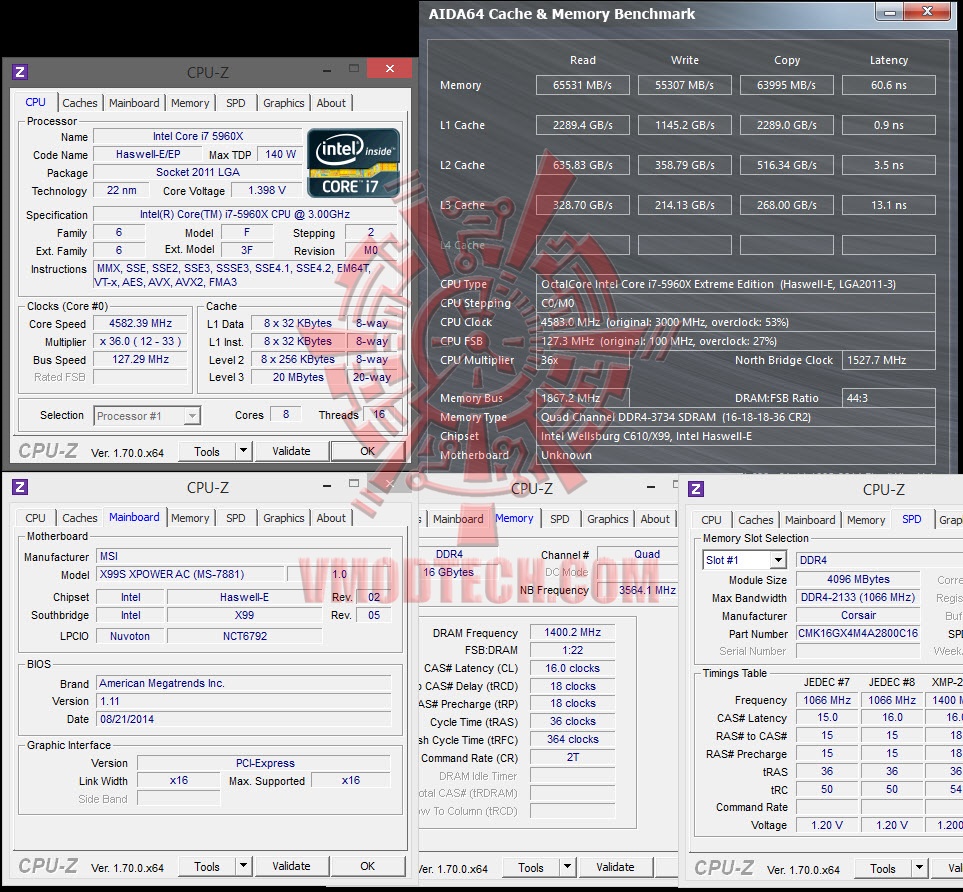Click Validate button in Memory window
The width and height of the screenshot is (963, 892).
pos(615,867)
